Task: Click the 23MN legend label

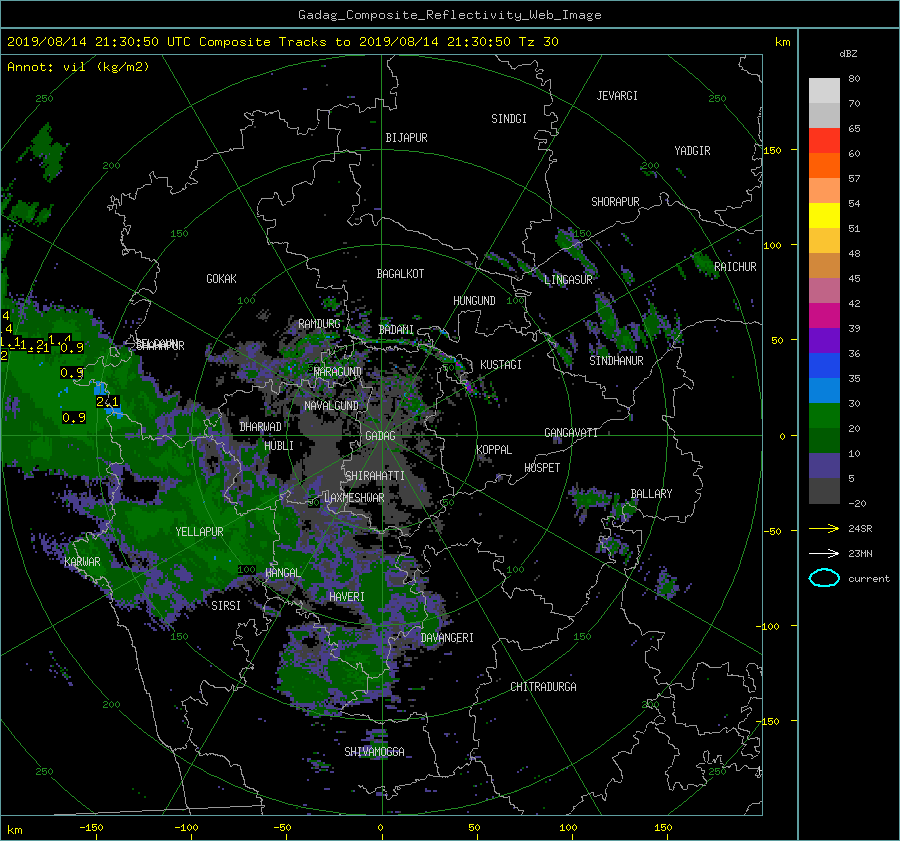Action: click(860, 553)
